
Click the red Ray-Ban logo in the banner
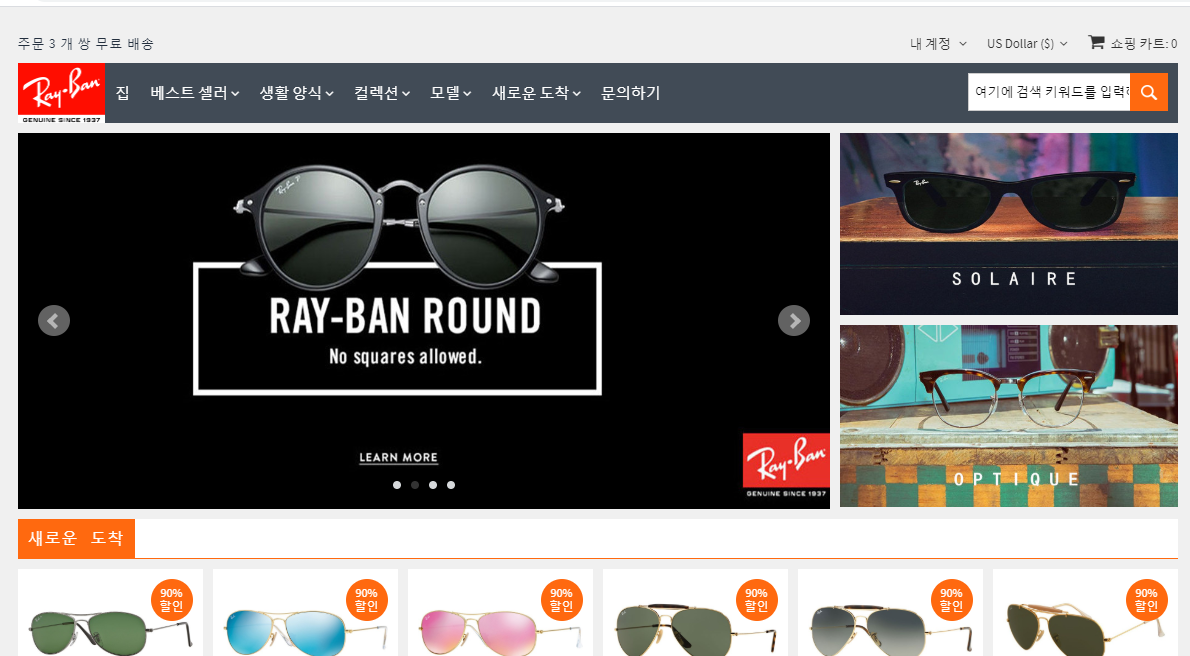pos(785,466)
